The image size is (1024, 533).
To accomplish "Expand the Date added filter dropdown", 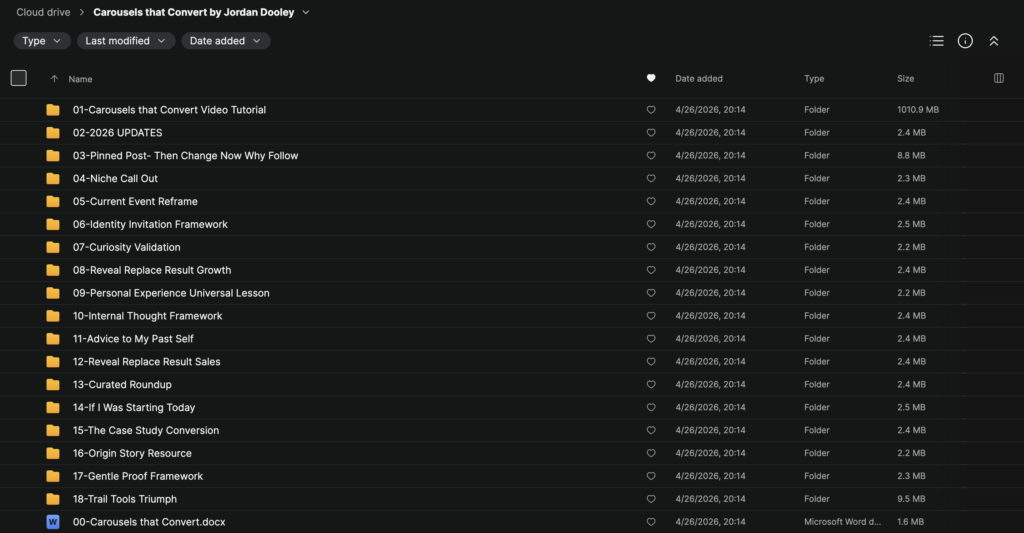I will (225, 40).
